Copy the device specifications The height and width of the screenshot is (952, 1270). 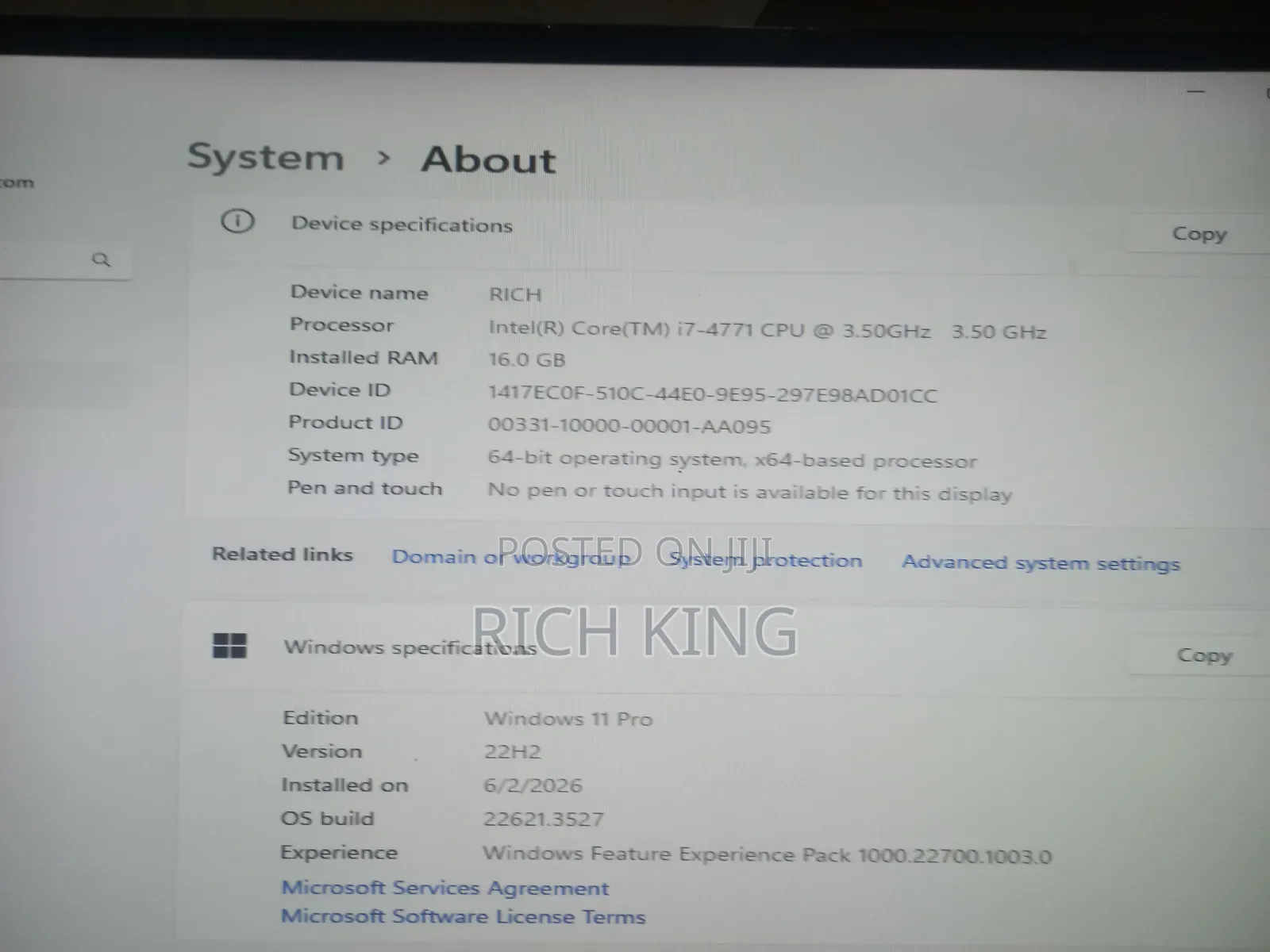1199,234
